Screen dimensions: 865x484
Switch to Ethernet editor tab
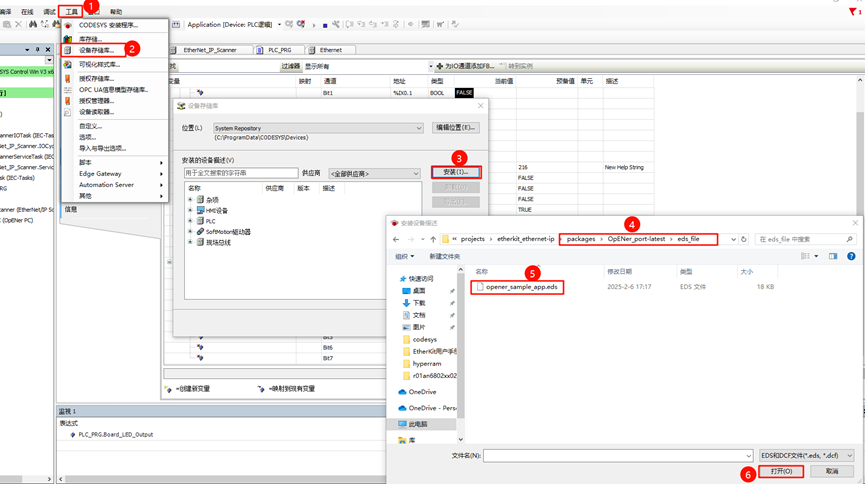330,50
